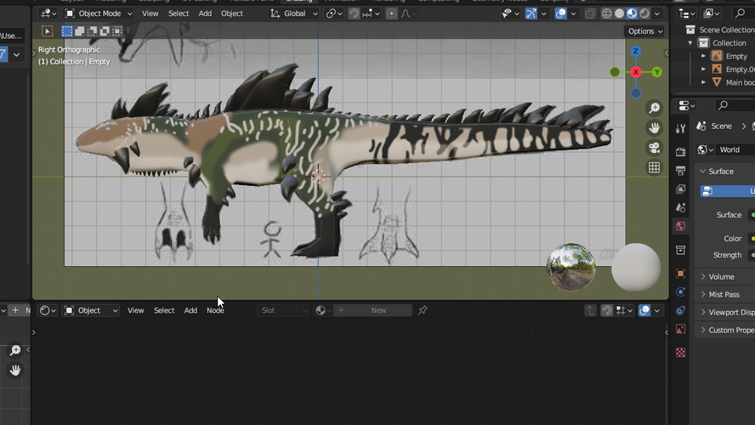Switch orthographic/perspective with the grid icon

click(654, 168)
